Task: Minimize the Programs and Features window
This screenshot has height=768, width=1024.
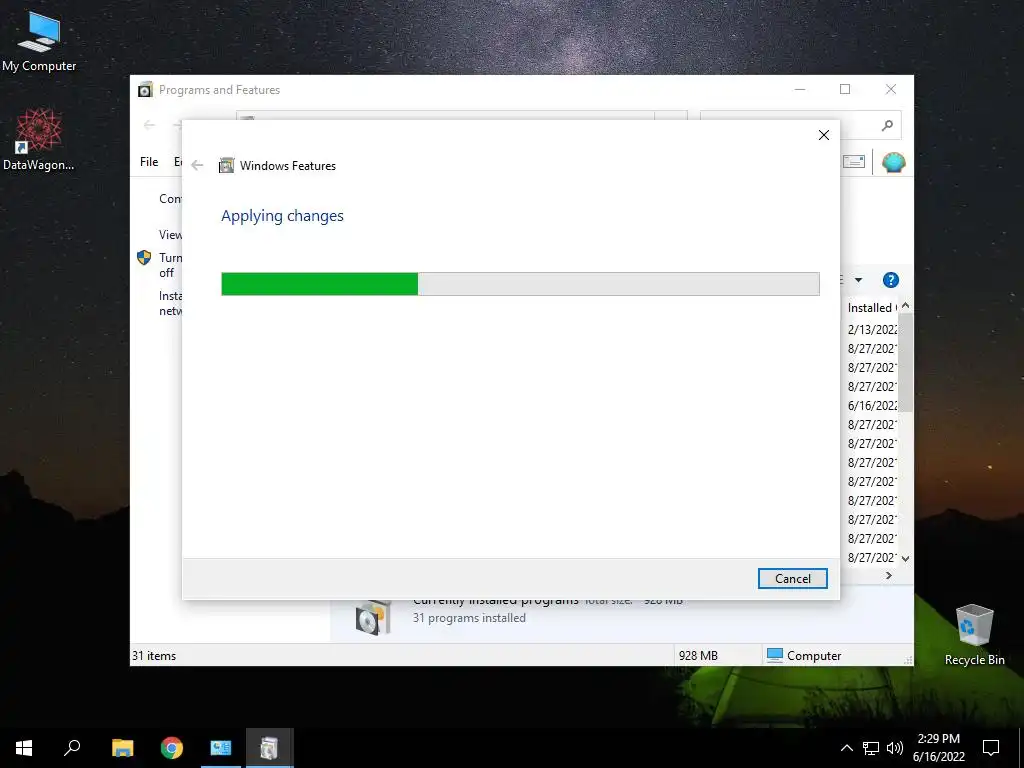Action: [x=800, y=89]
